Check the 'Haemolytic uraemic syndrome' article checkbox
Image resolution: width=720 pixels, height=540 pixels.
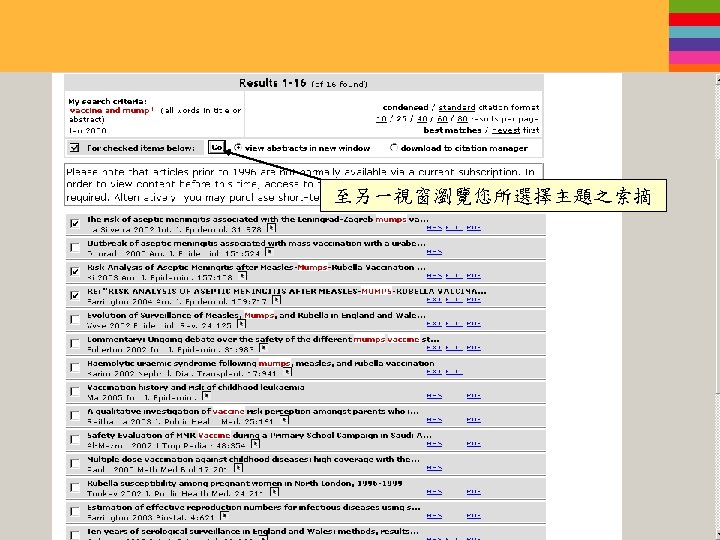tap(75, 367)
